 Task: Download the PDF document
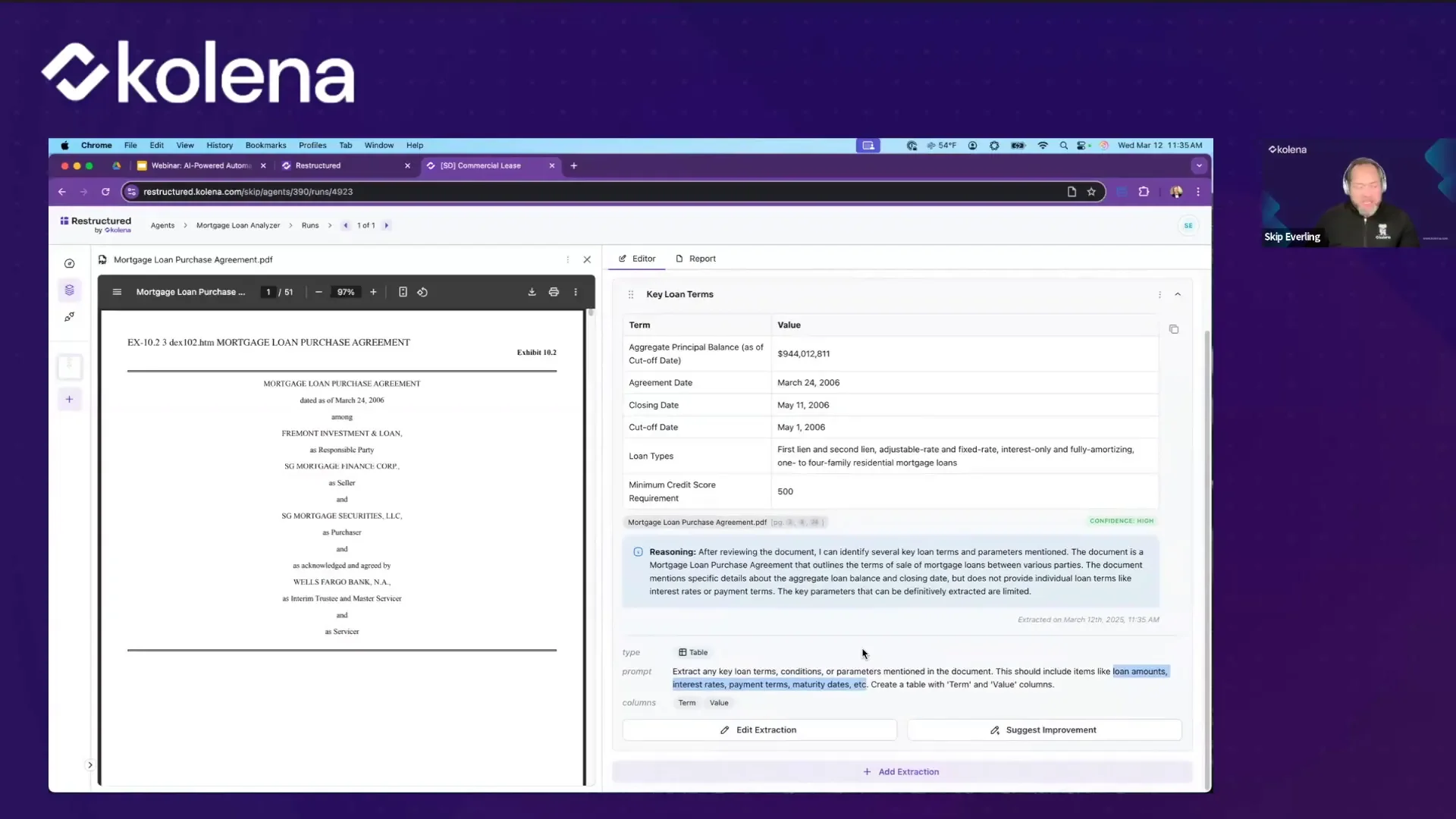[532, 292]
